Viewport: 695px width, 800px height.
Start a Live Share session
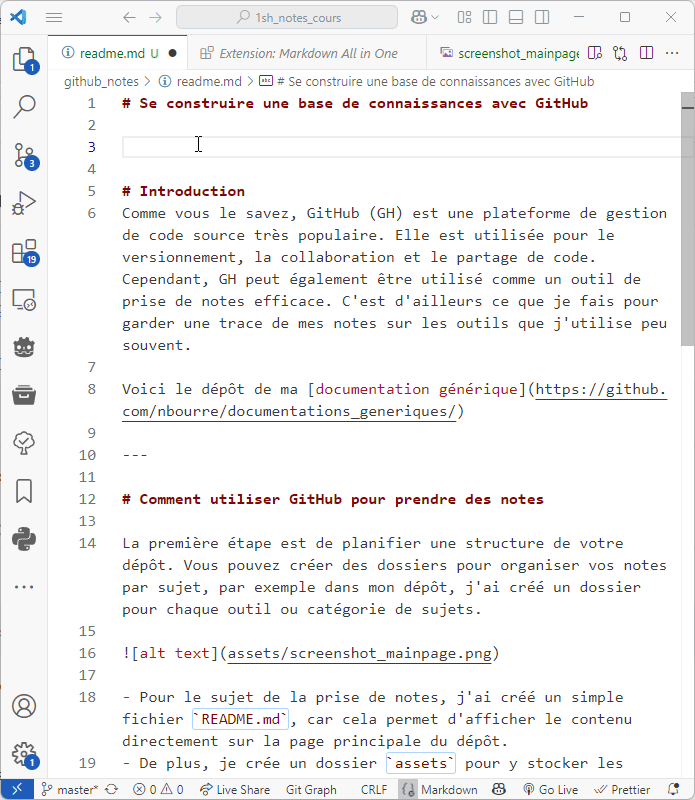point(235,790)
